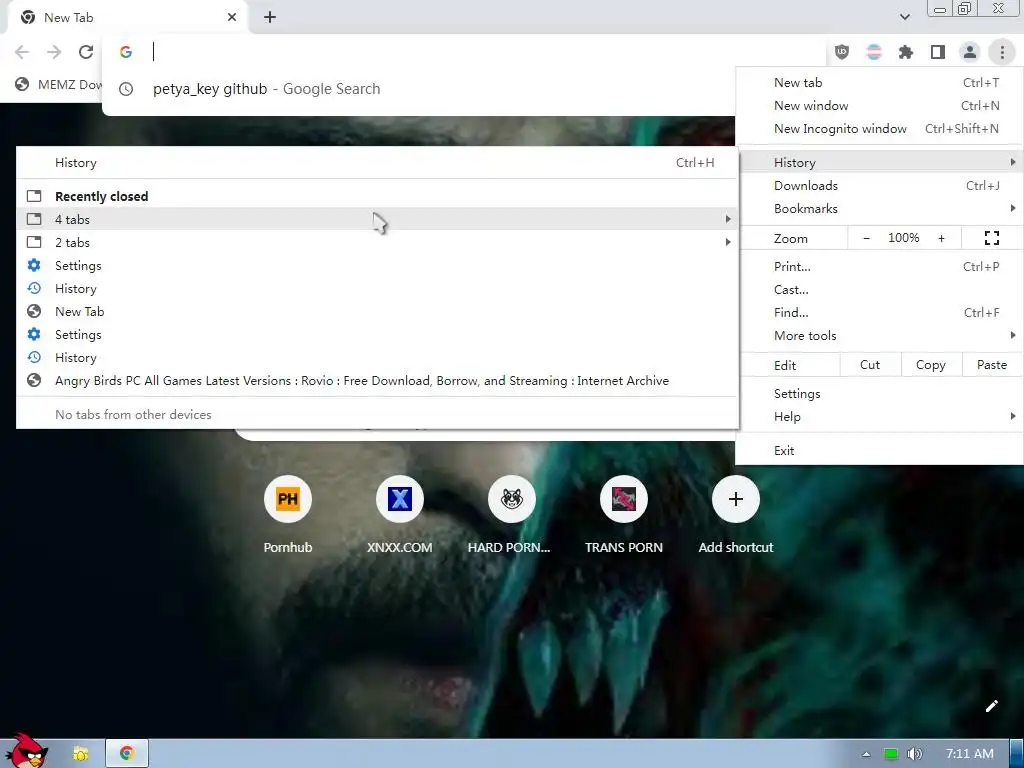
Task: Click the striped flag extension icon
Action: (x=874, y=52)
